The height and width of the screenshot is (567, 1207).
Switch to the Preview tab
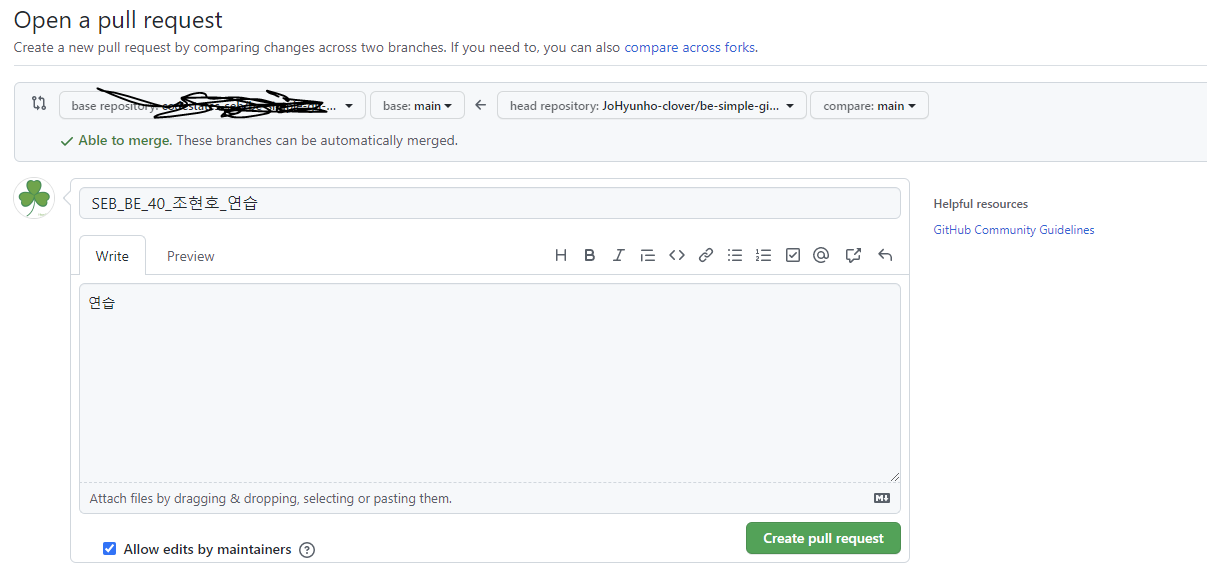[190, 256]
